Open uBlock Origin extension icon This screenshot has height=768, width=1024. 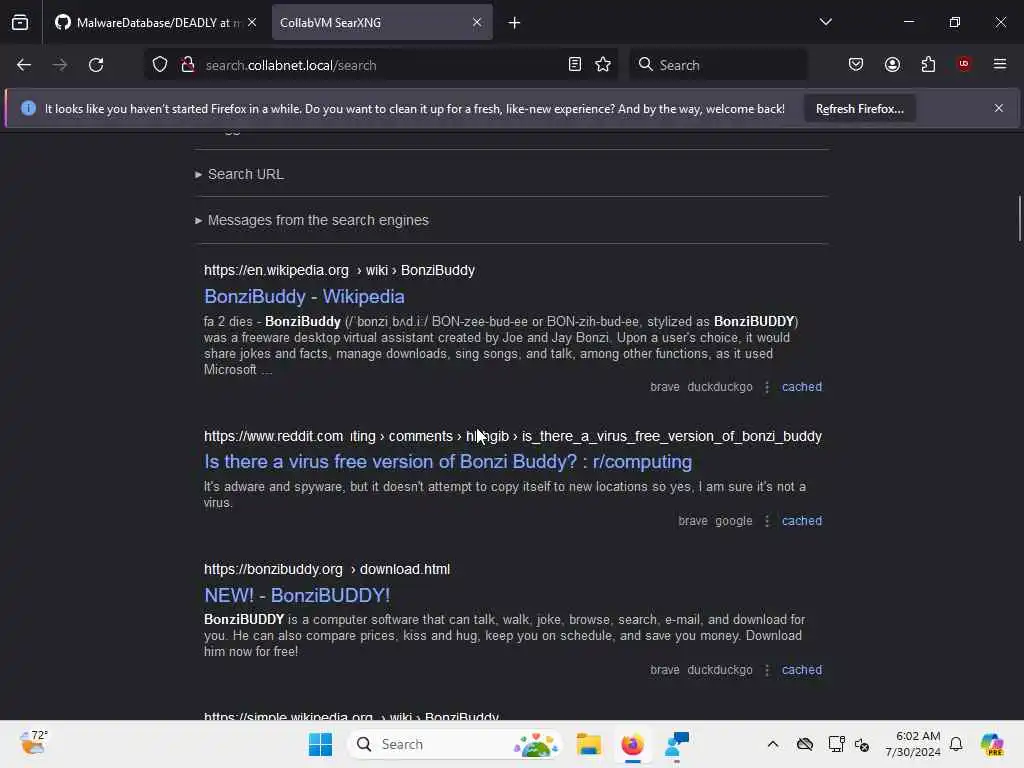pos(964,64)
